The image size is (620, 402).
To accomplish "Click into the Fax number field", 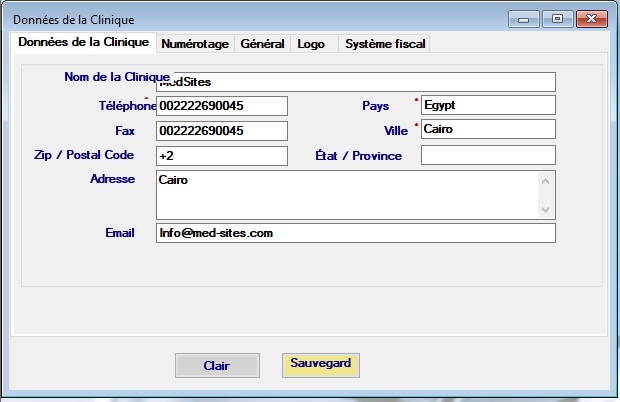I will [x=221, y=130].
